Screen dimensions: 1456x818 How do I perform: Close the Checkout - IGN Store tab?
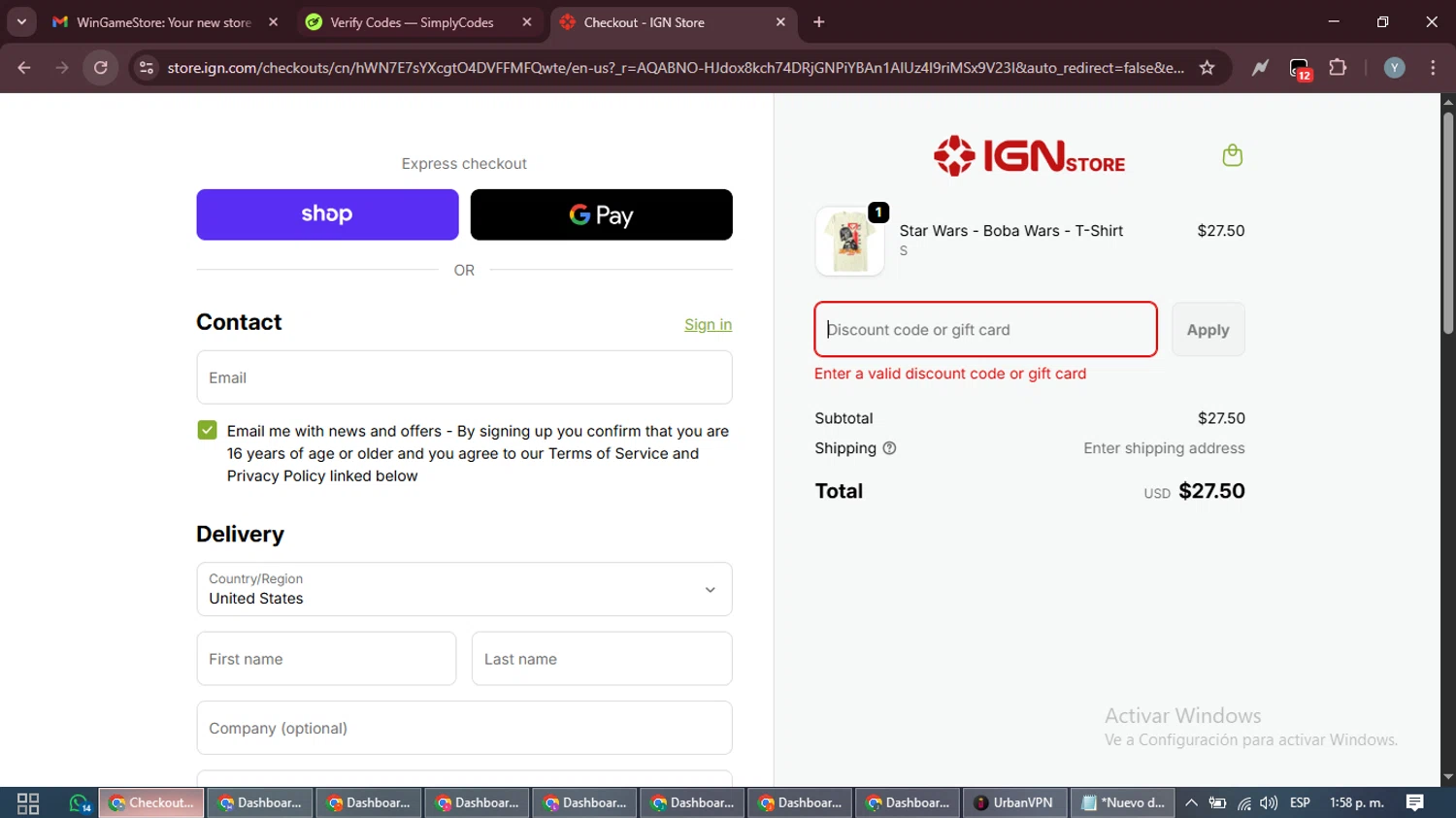click(780, 22)
